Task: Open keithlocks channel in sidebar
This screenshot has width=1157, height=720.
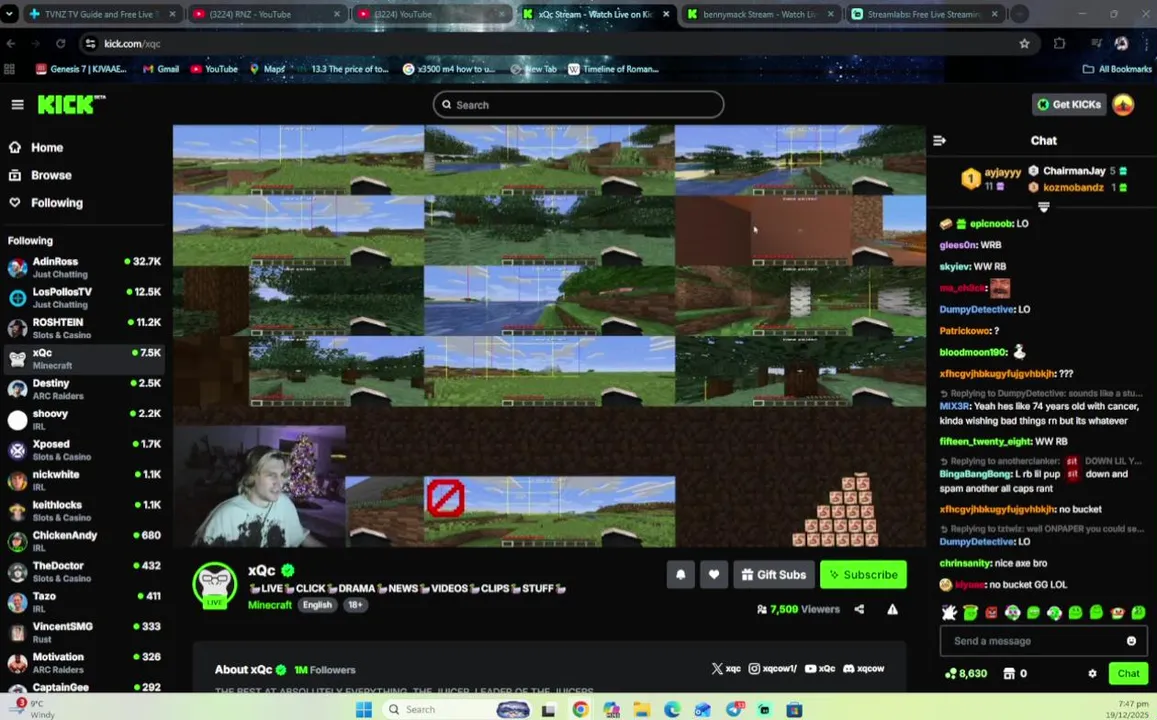Action: pos(84,510)
